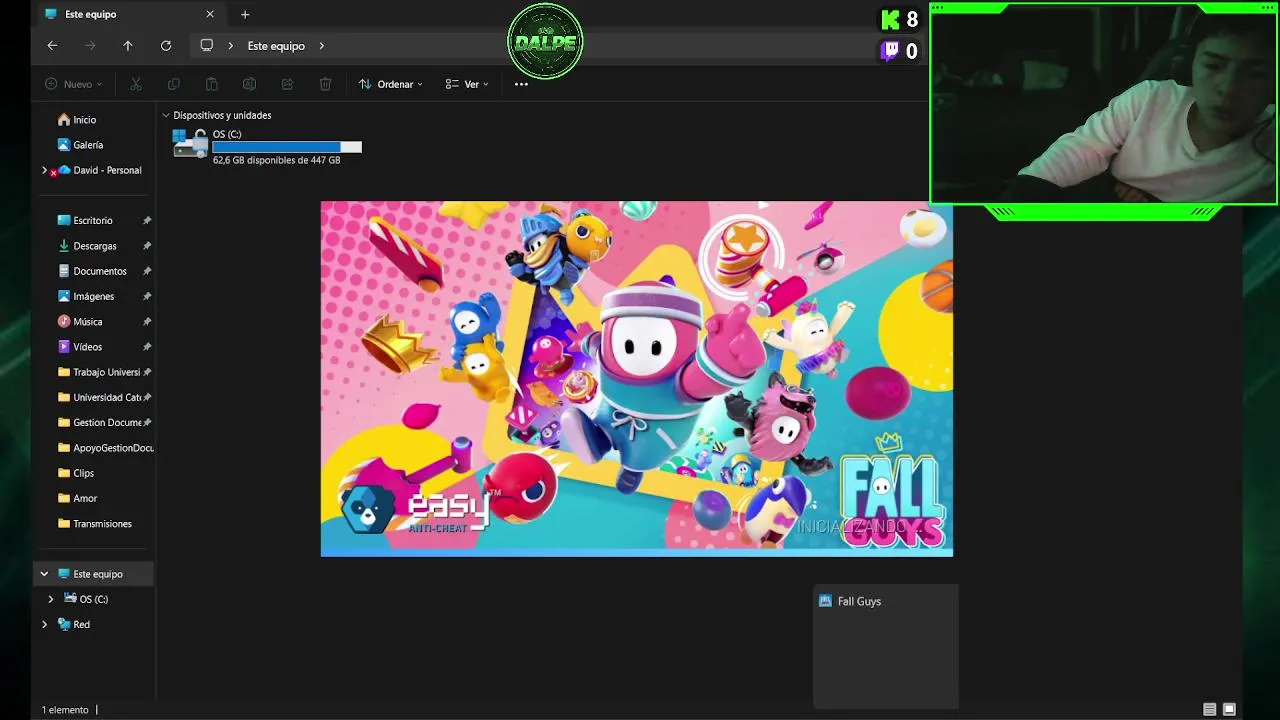Collapse the Este equipo tree node
Screen dimensions: 1280x720
pyautogui.click(x=44, y=574)
